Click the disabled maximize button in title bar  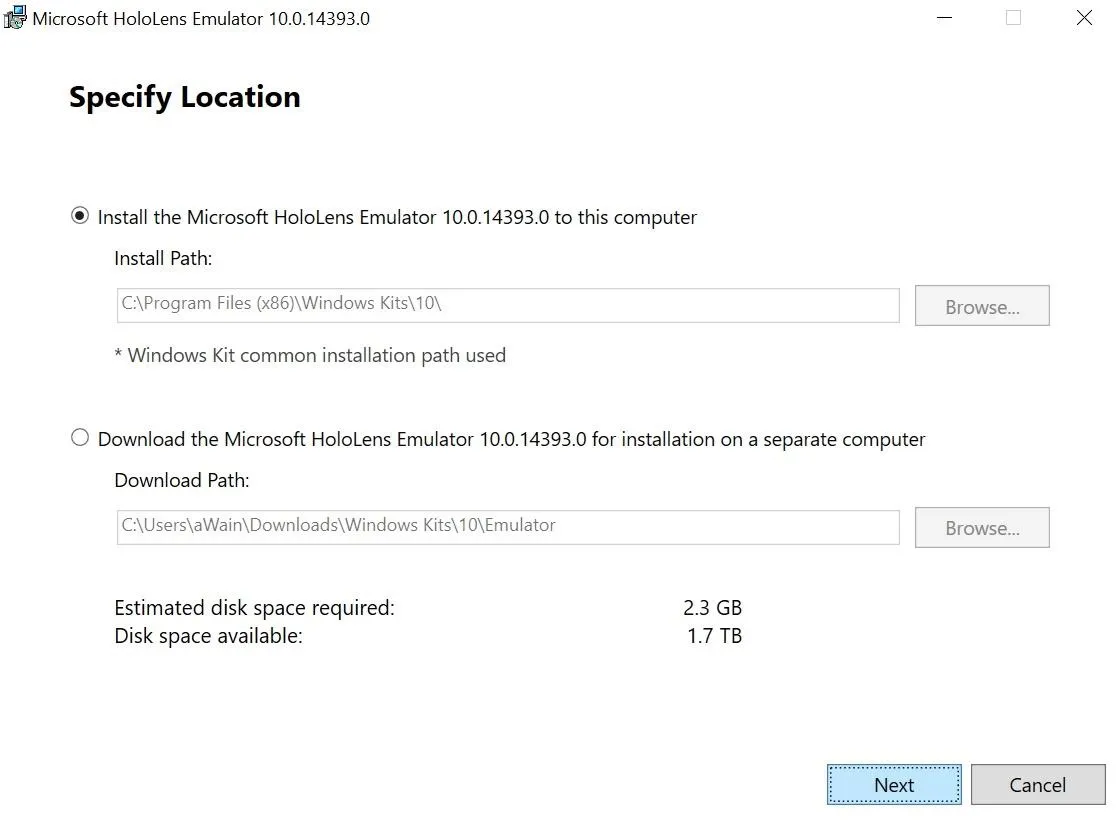coord(1013,18)
